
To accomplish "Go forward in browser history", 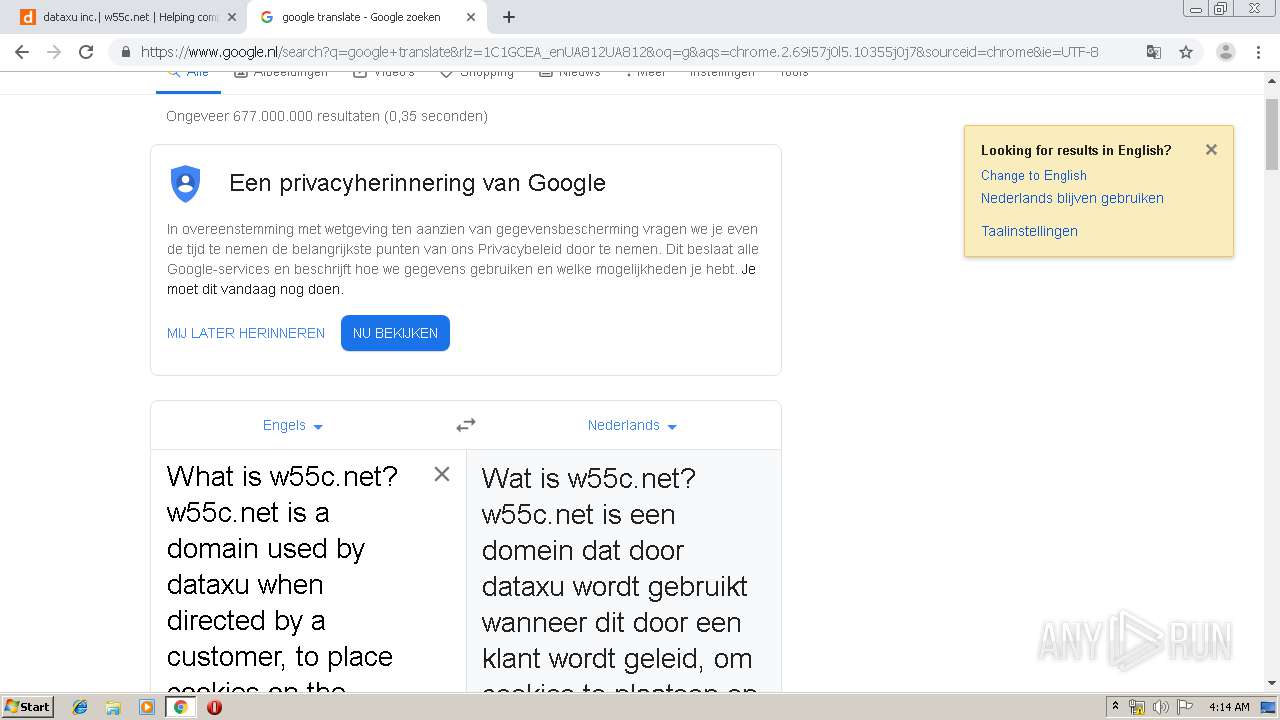I will [x=54, y=52].
